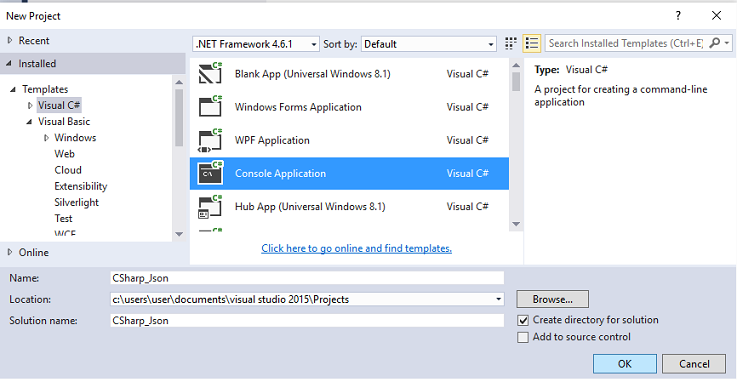This screenshot has width=737, height=380.
Task: Click the Blank App template icon
Action: point(210,73)
